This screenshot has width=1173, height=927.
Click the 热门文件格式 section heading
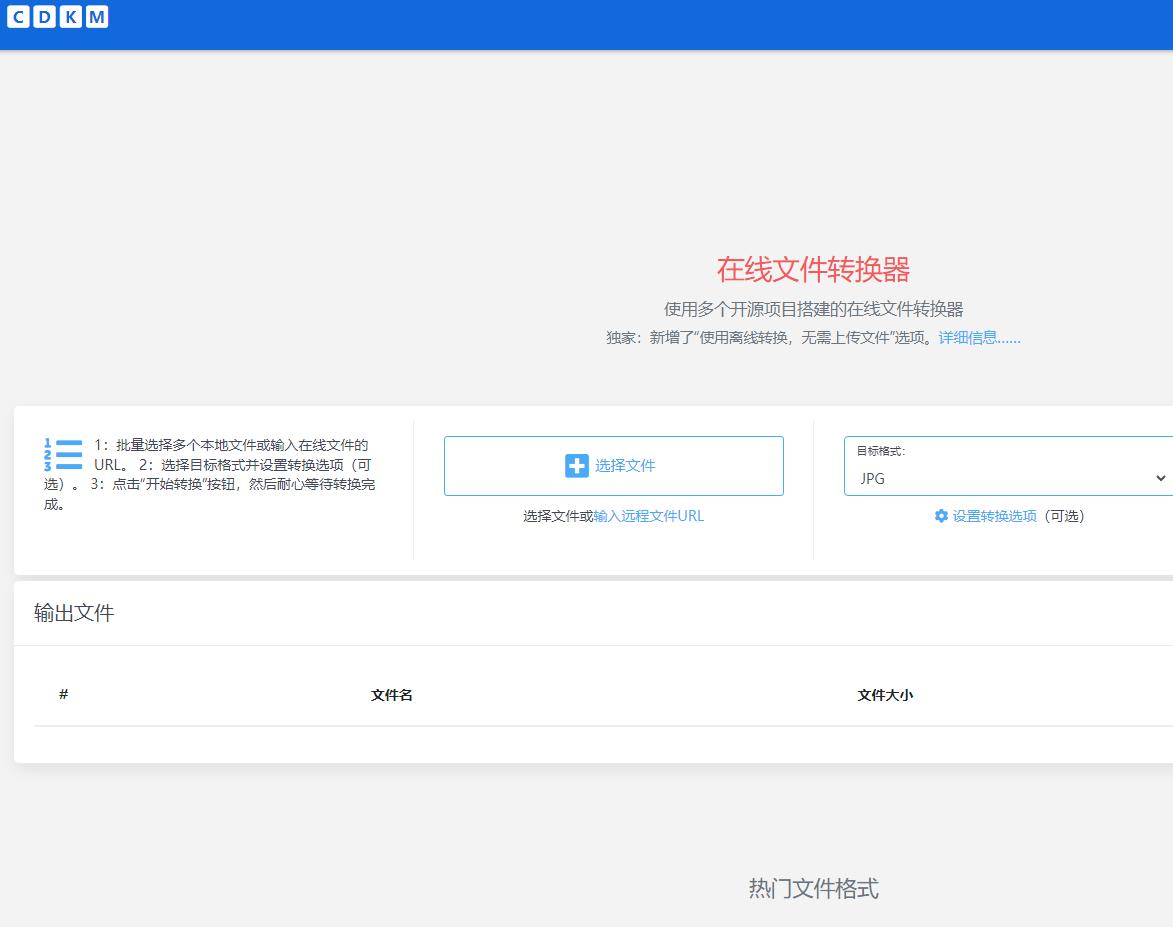click(x=813, y=888)
